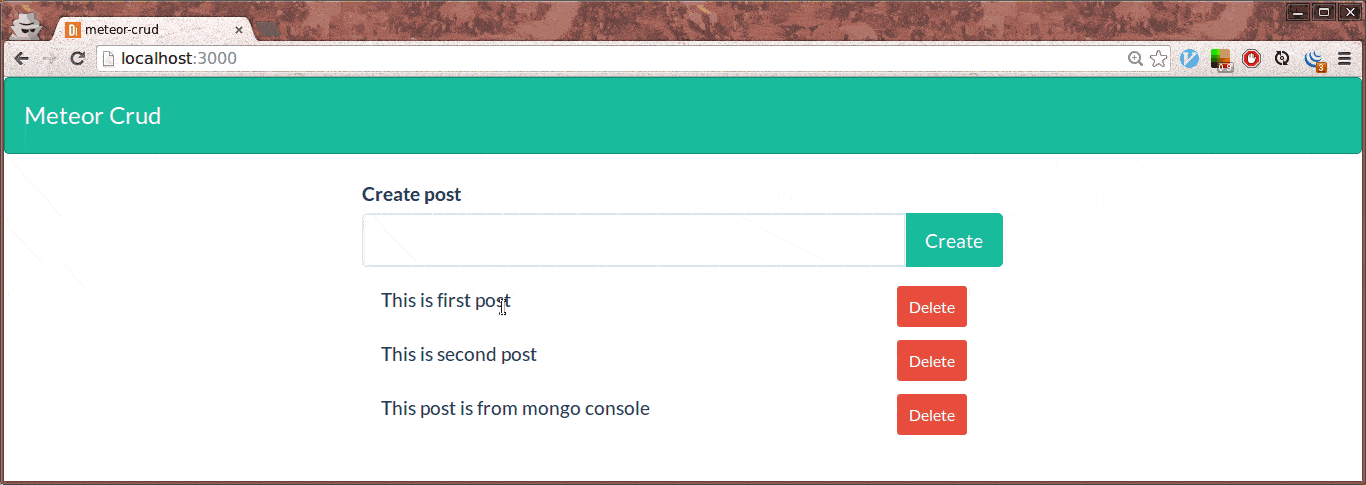This screenshot has width=1366, height=485.
Task: Click the color grid extension icon
Action: (1221, 60)
